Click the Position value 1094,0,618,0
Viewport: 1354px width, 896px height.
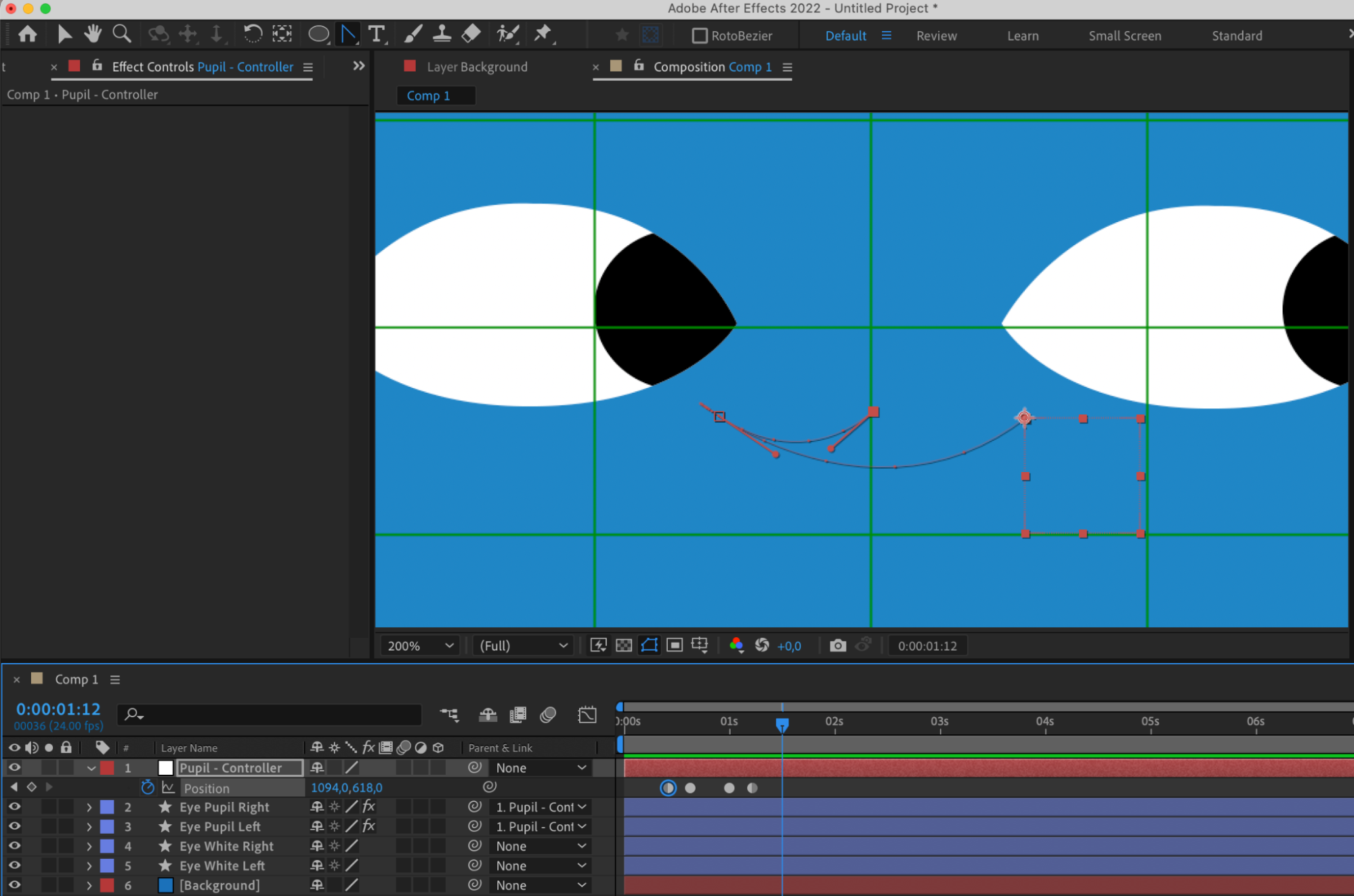tap(346, 788)
